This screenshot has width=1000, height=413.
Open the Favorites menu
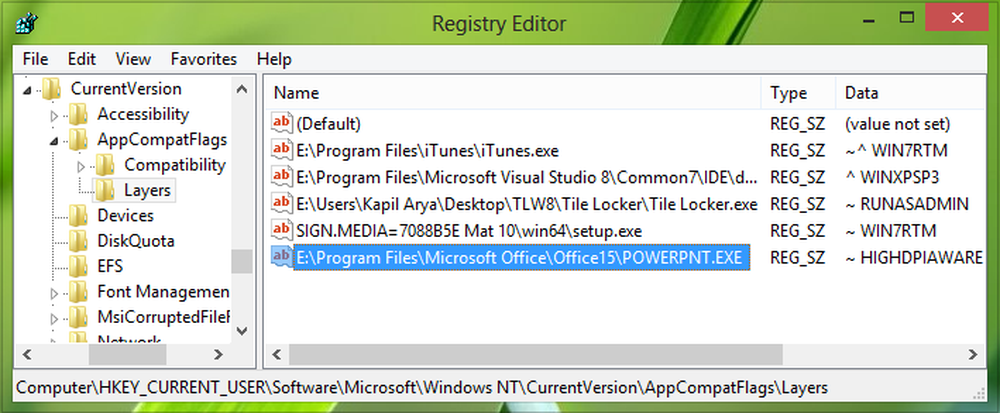[204, 59]
